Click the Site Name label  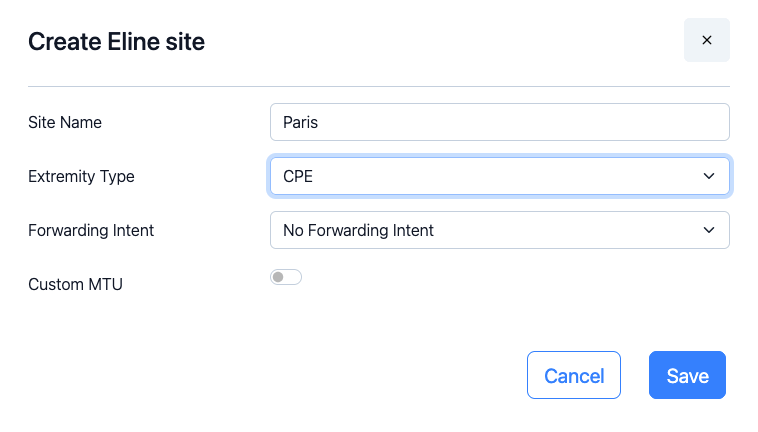pos(65,122)
